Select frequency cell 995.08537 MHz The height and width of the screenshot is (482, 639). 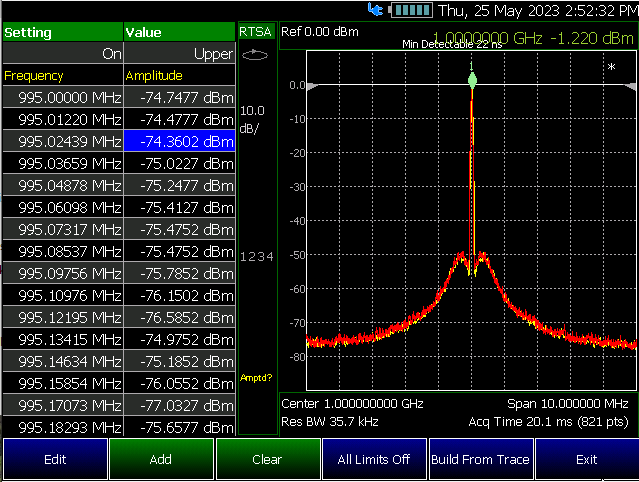coord(63,251)
